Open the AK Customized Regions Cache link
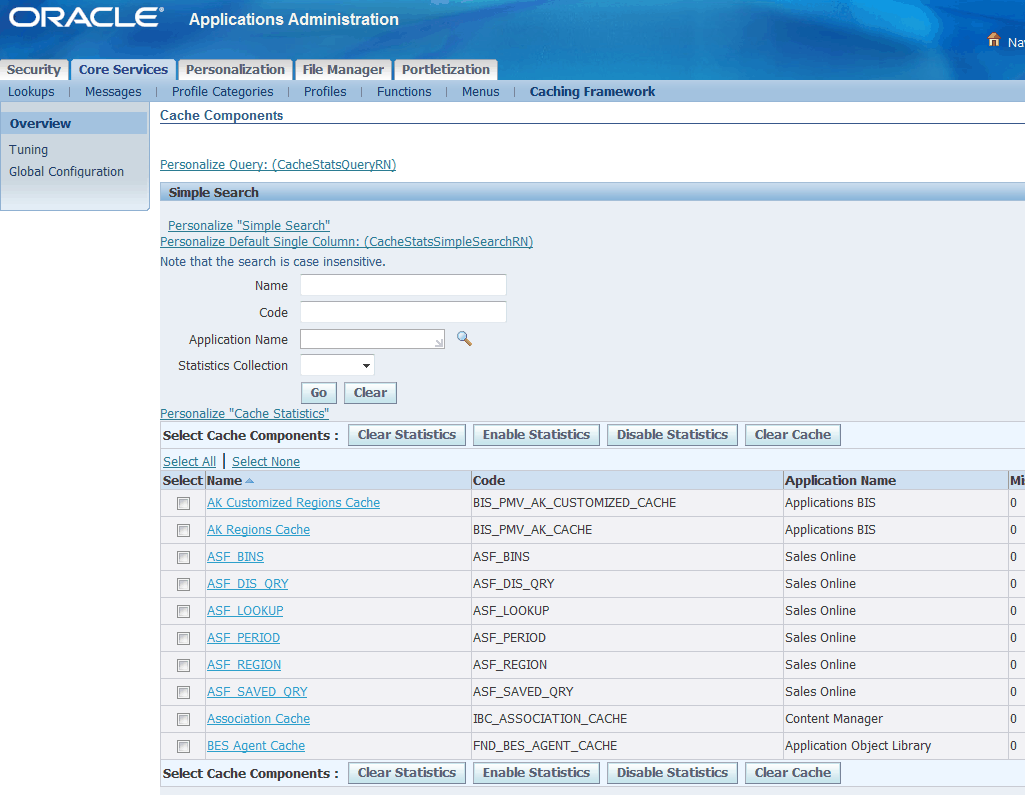 pyautogui.click(x=293, y=503)
